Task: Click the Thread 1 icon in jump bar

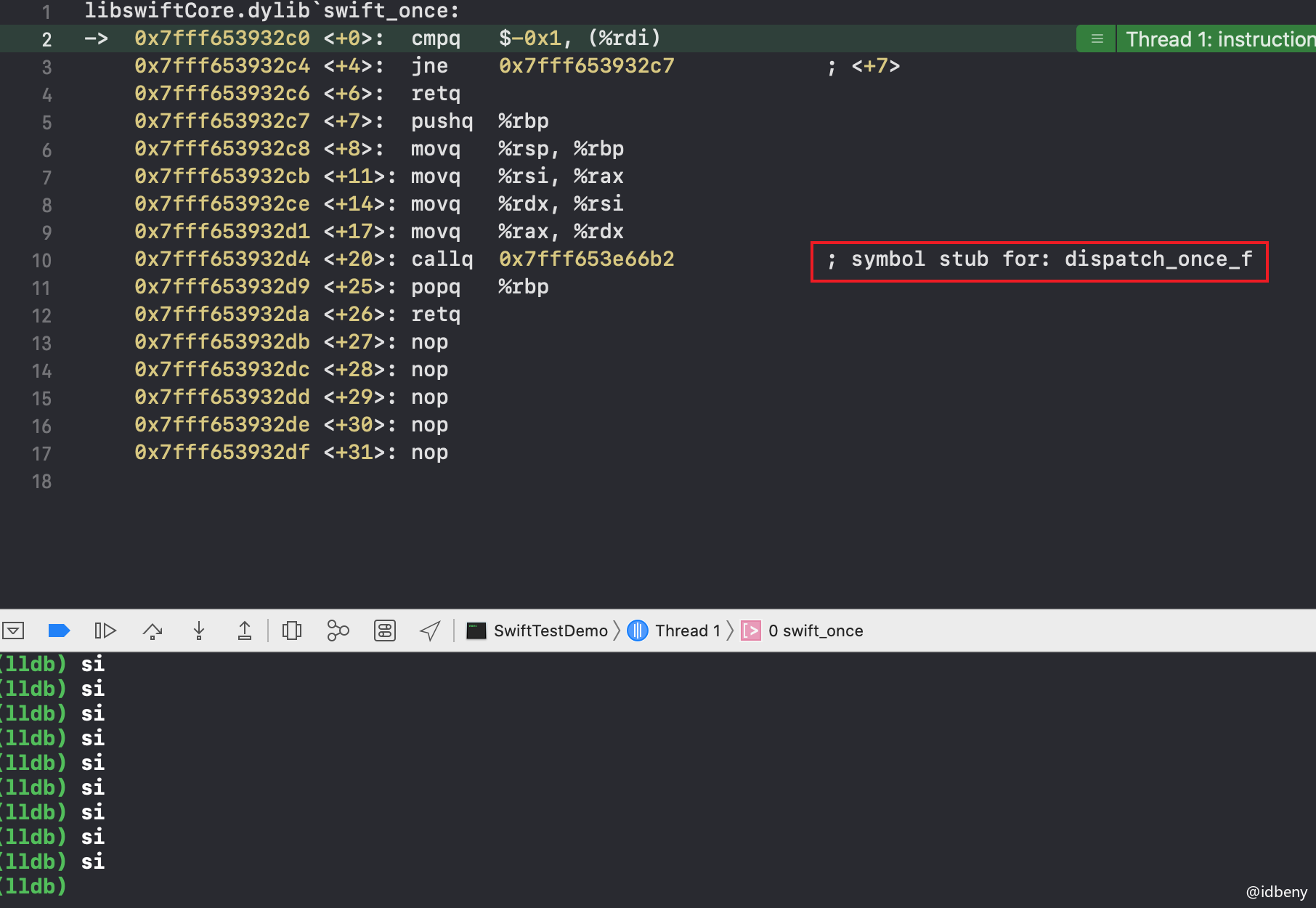Action: tap(637, 631)
